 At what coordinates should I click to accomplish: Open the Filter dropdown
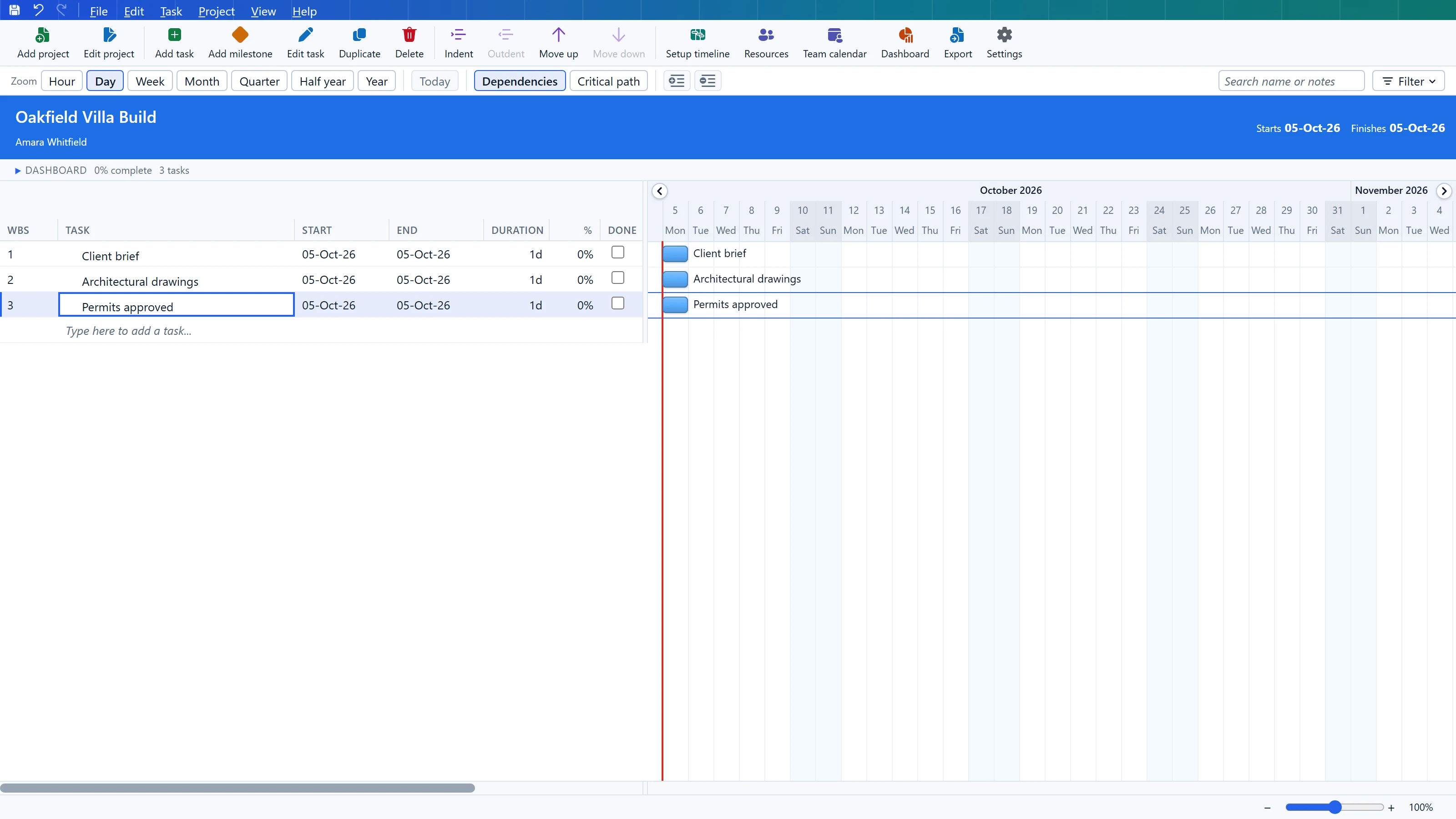coord(1408,81)
